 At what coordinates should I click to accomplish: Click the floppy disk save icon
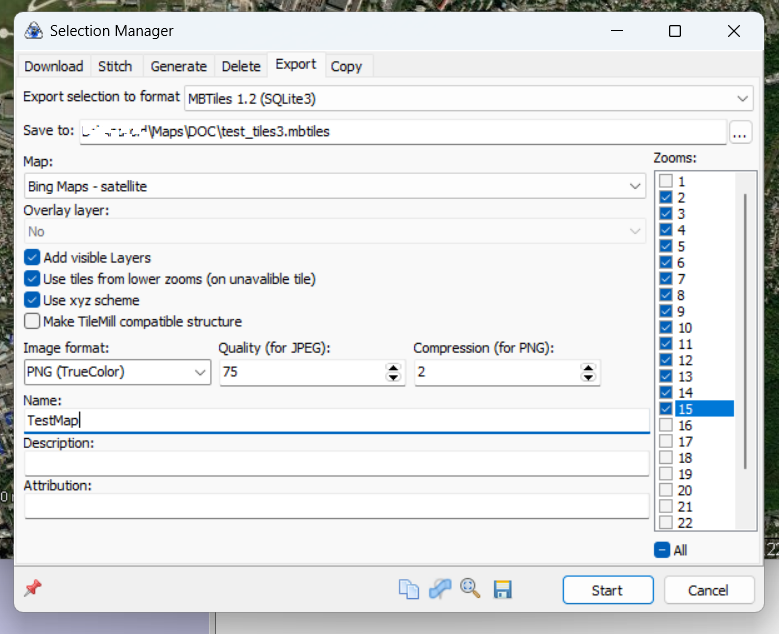502,590
